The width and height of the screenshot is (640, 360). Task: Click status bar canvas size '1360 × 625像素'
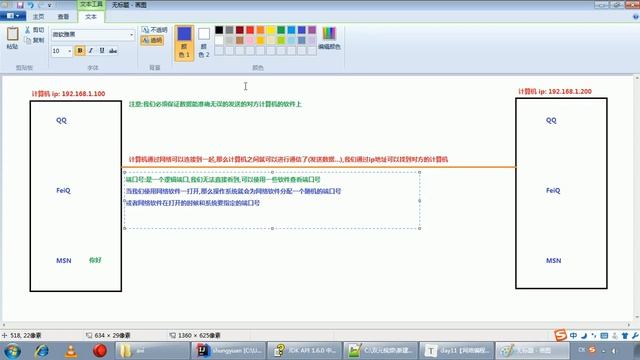195,335
